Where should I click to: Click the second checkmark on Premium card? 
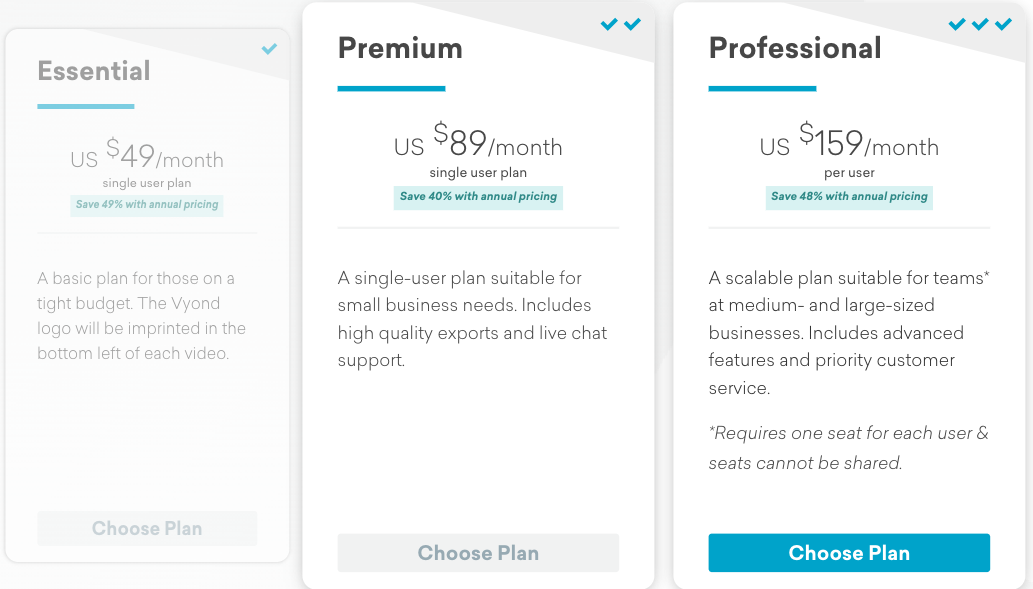[x=632, y=24]
